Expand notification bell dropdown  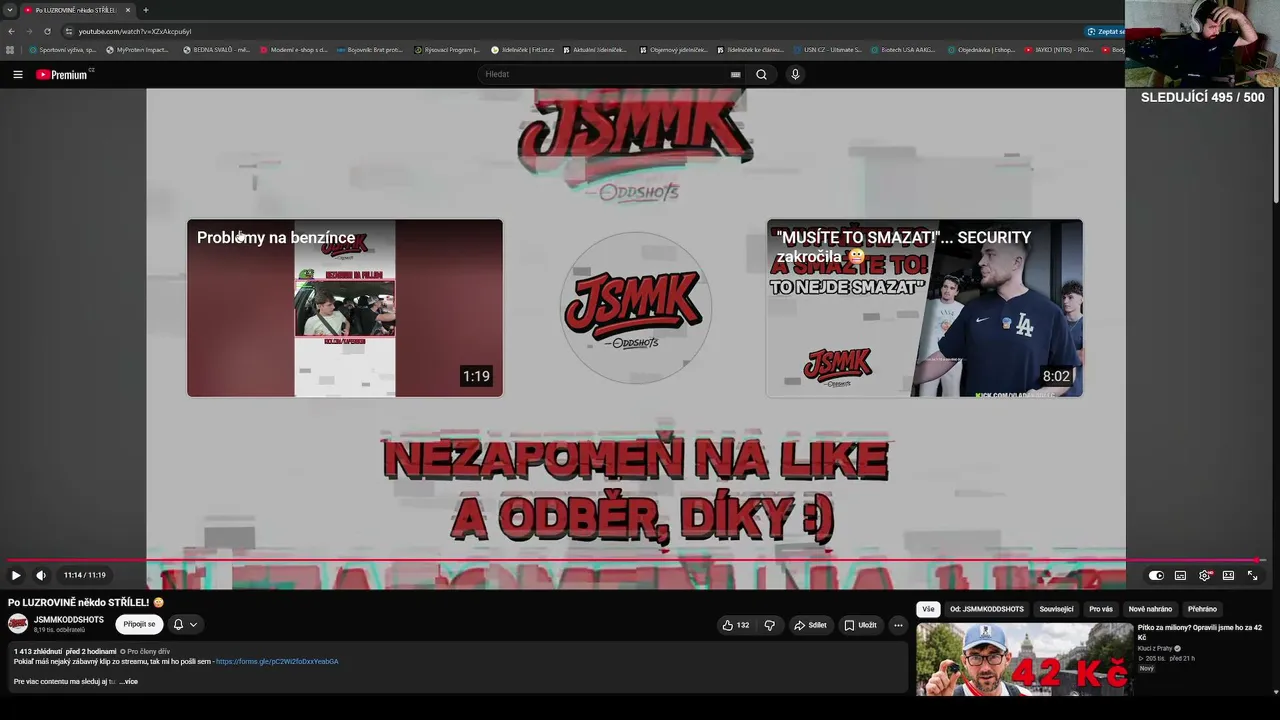(185, 624)
